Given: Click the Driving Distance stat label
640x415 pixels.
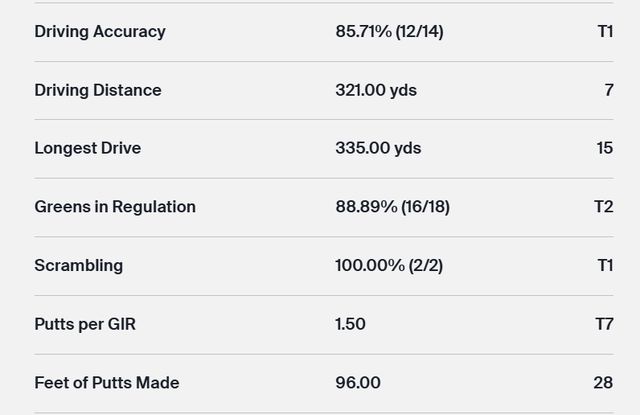Looking at the screenshot, I should click(98, 90).
